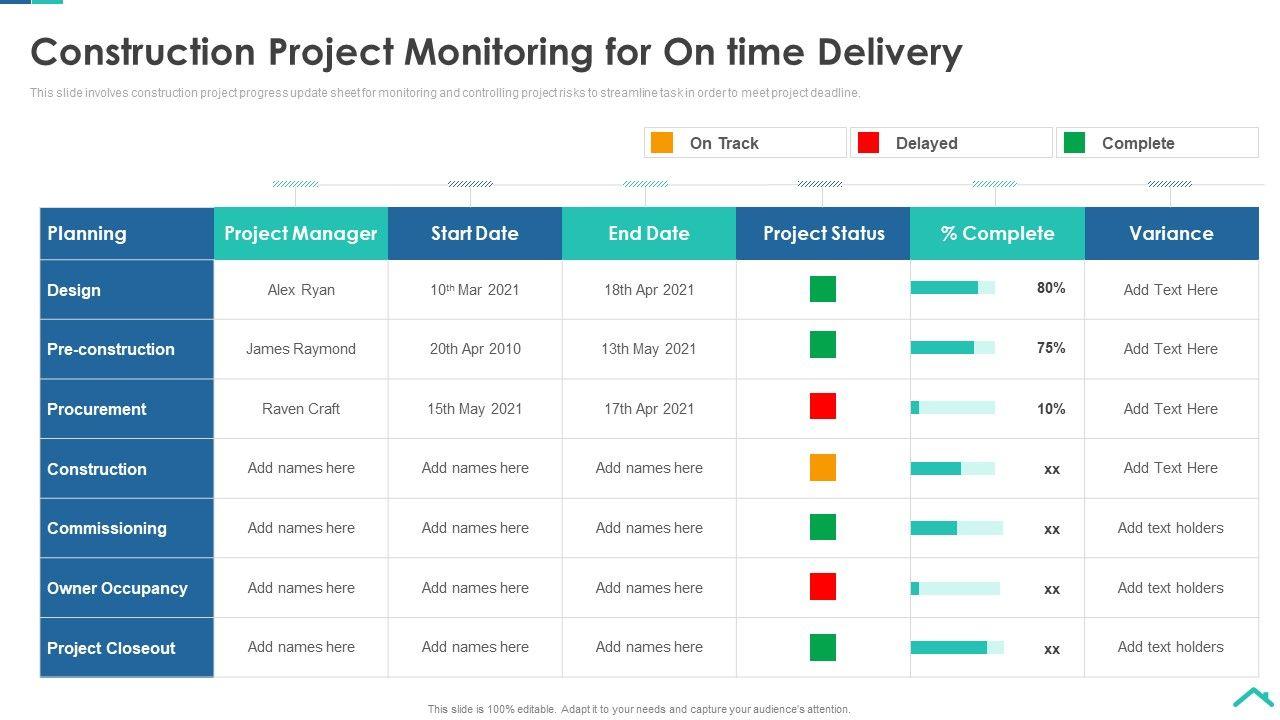Click the Owner Occupancy red status square
This screenshot has height=720, width=1280.
point(822,587)
